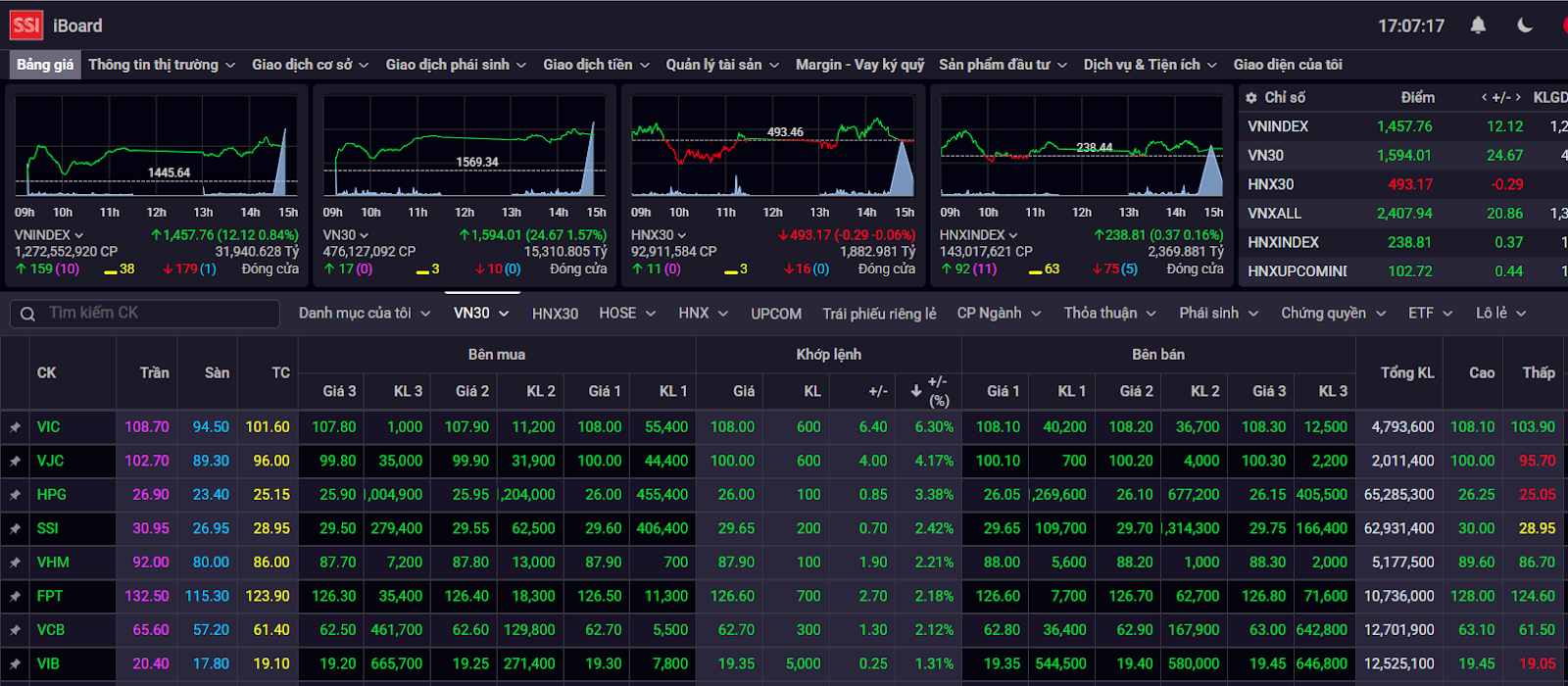Pin the VHM row

[x=15, y=563]
